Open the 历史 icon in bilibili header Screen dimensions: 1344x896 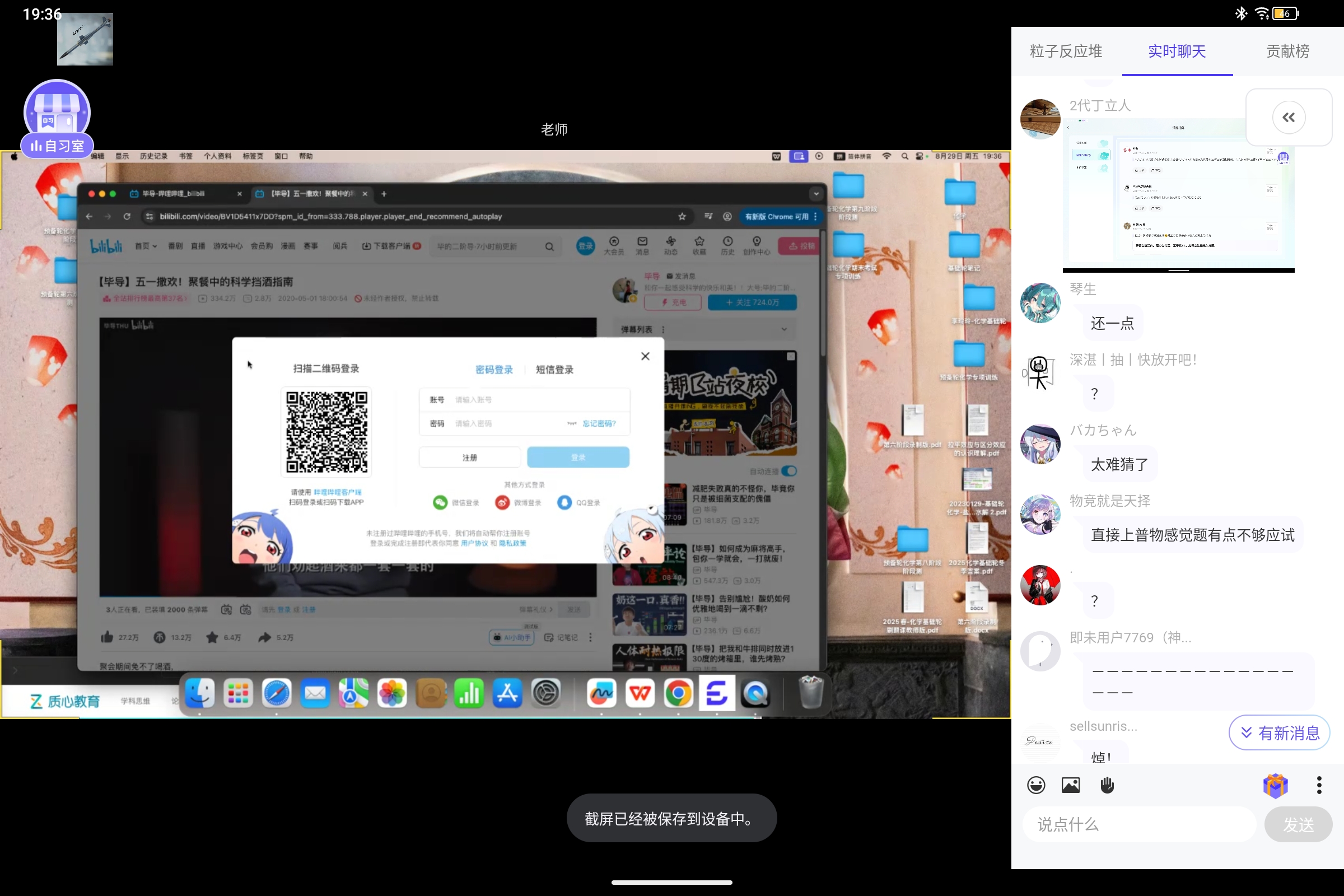click(x=727, y=245)
